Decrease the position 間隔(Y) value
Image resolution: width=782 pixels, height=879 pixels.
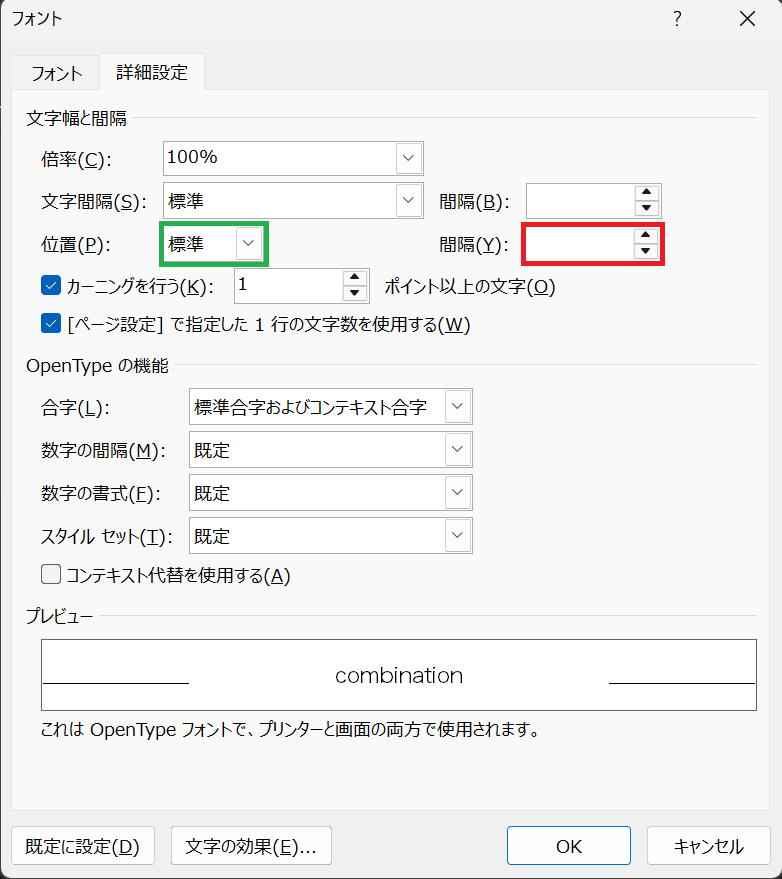[x=648, y=251]
